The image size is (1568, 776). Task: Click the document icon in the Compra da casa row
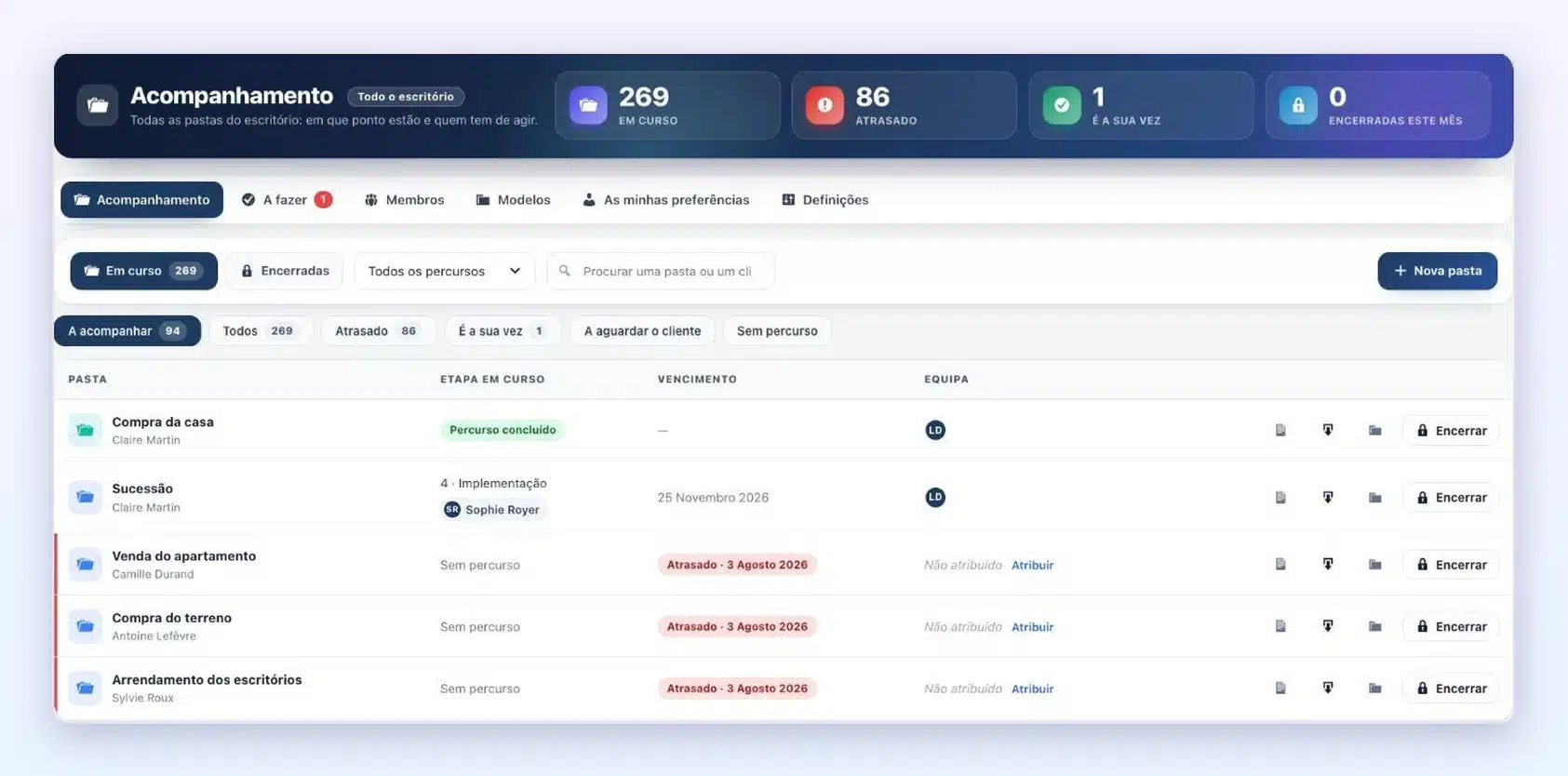(x=1280, y=430)
